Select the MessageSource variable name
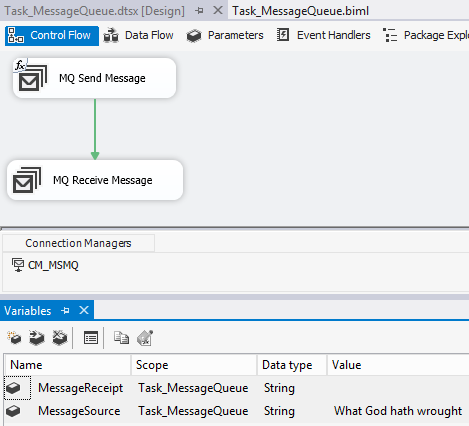Viewport: 469px width, 426px height. pos(79,411)
